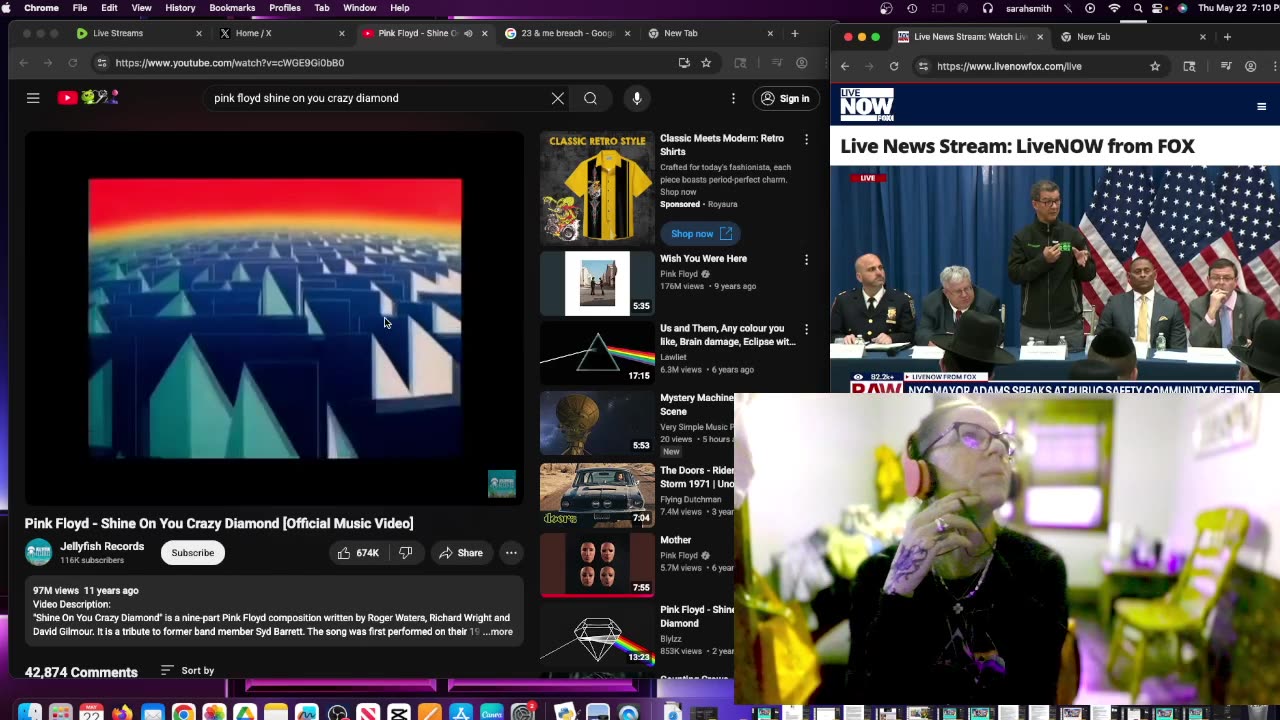Viewport: 1280px width, 720px height.
Task: Open Jellyfish Records channel avatar
Action: 38,552
